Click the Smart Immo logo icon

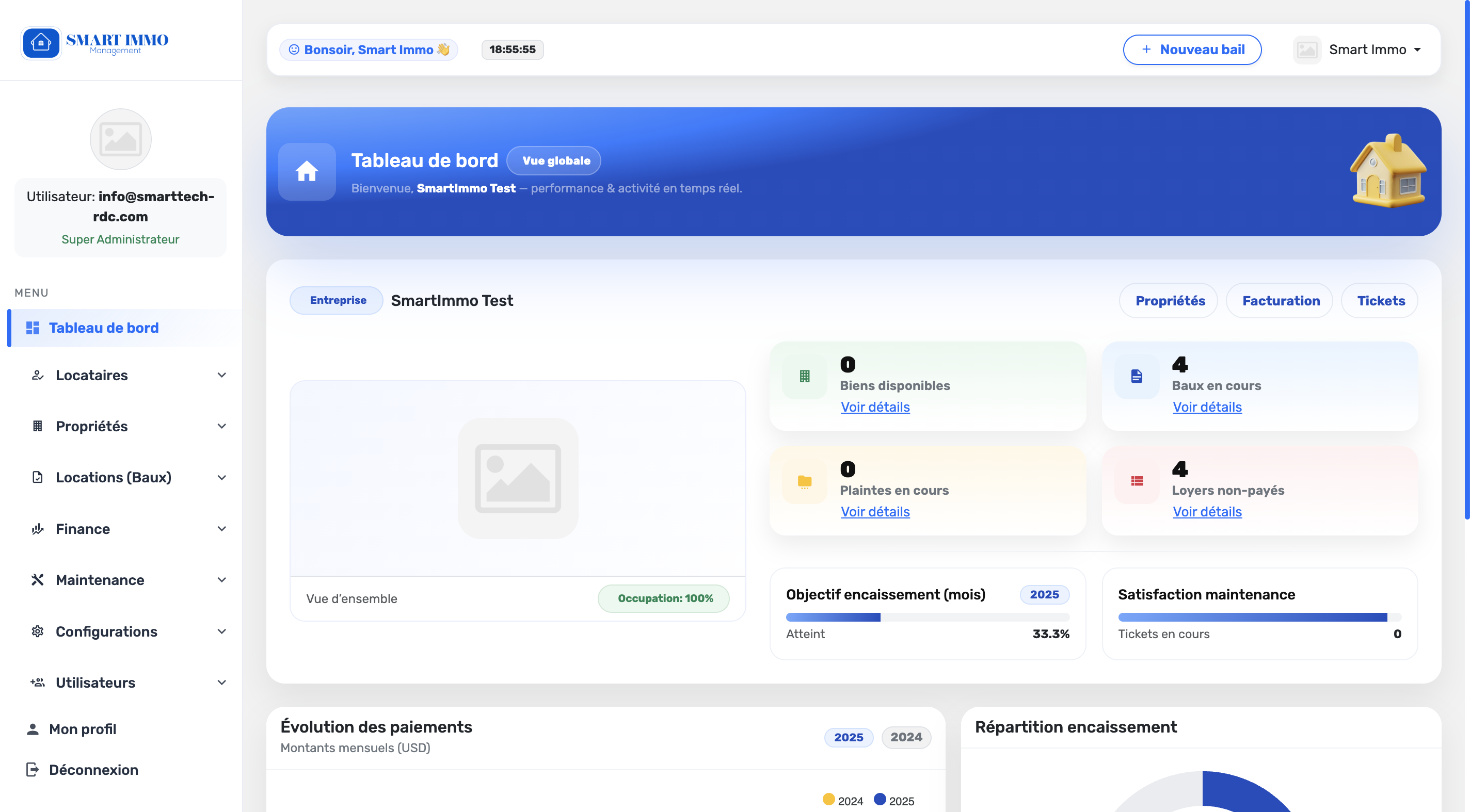click(40, 43)
